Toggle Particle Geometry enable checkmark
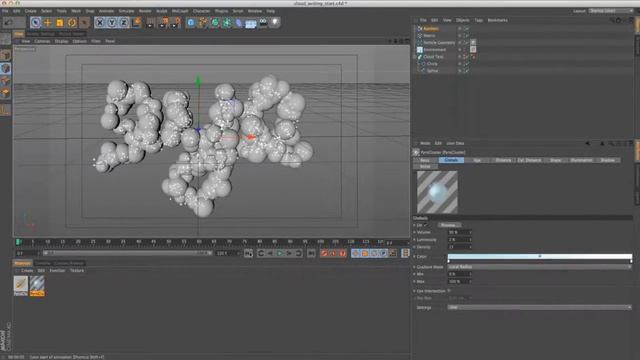This screenshot has width=640, height=360. pos(467,42)
